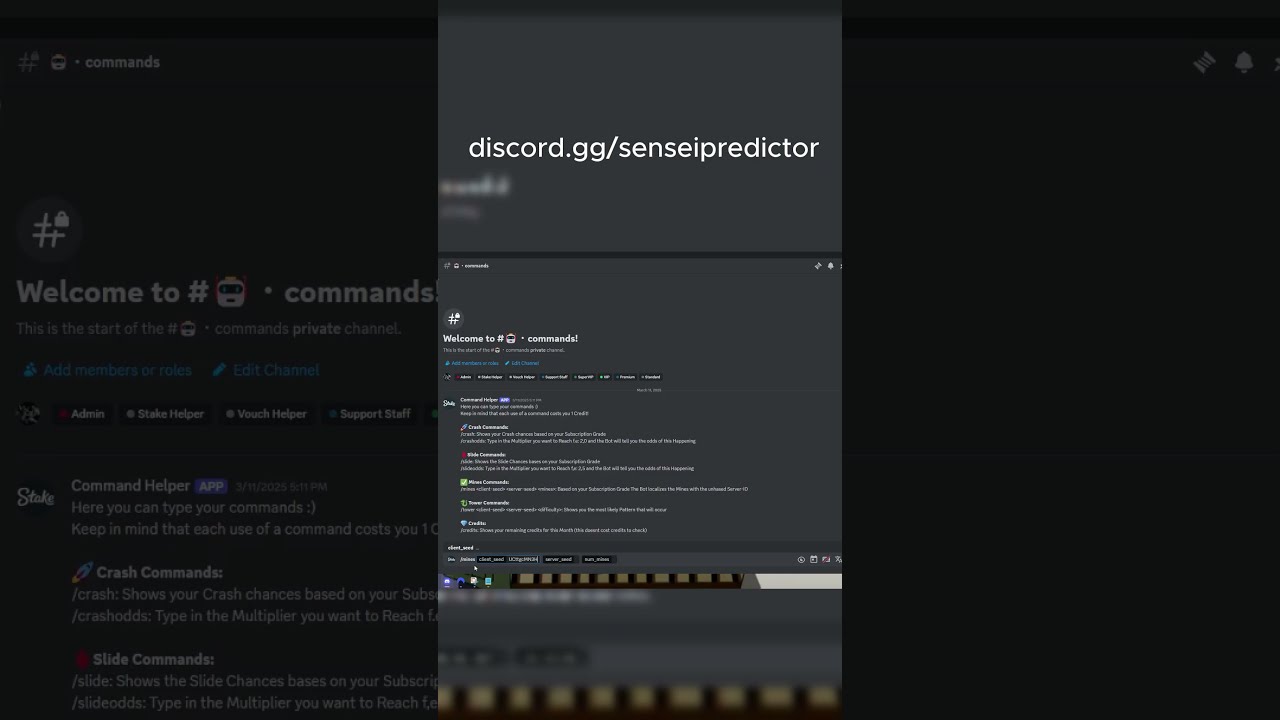Viewport: 1280px width, 720px height.
Task: Select the Stake Helper role tag
Action: point(490,377)
